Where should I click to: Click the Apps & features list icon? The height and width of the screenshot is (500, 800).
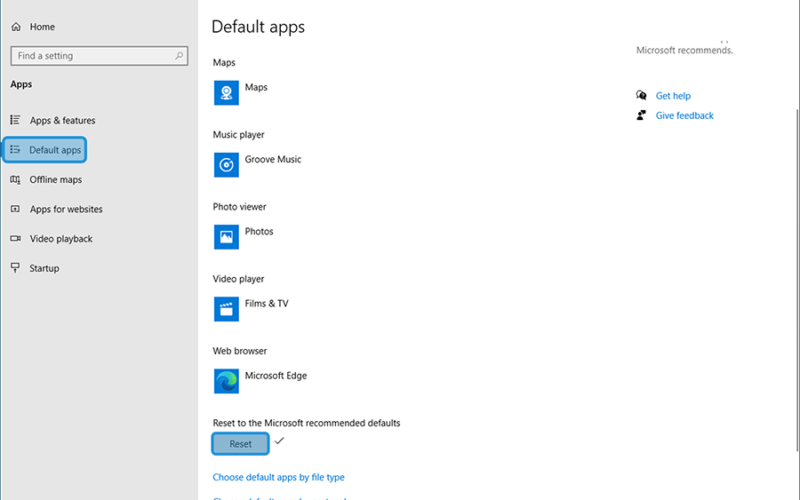pos(15,120)
